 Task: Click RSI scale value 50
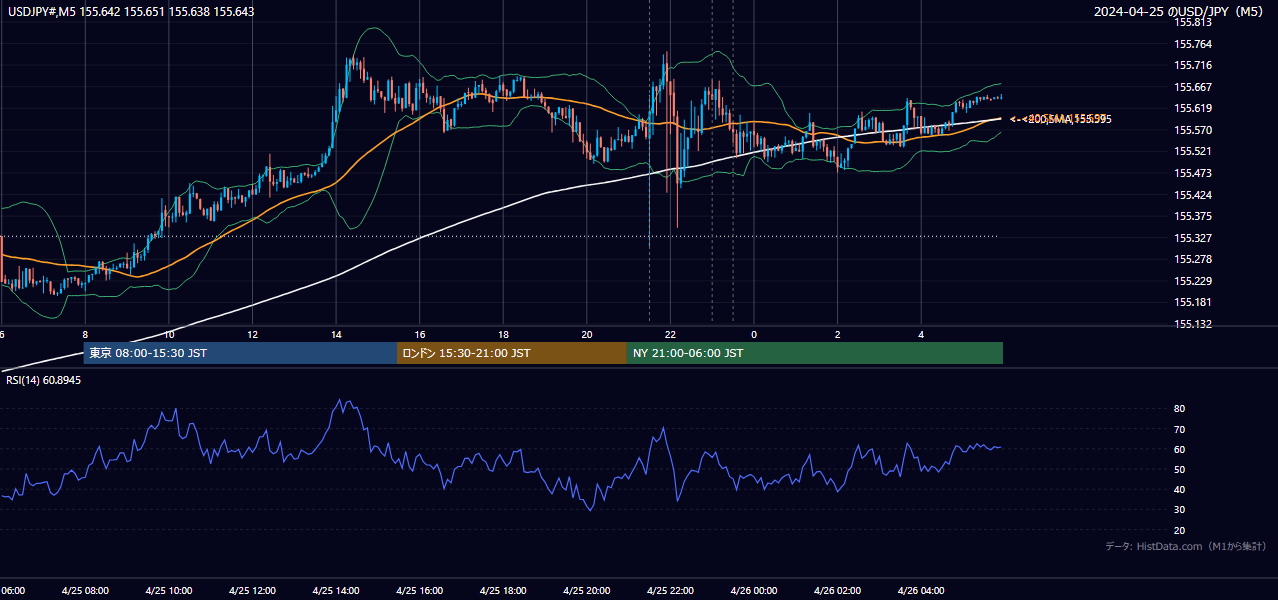click(x=1180, y=469)
